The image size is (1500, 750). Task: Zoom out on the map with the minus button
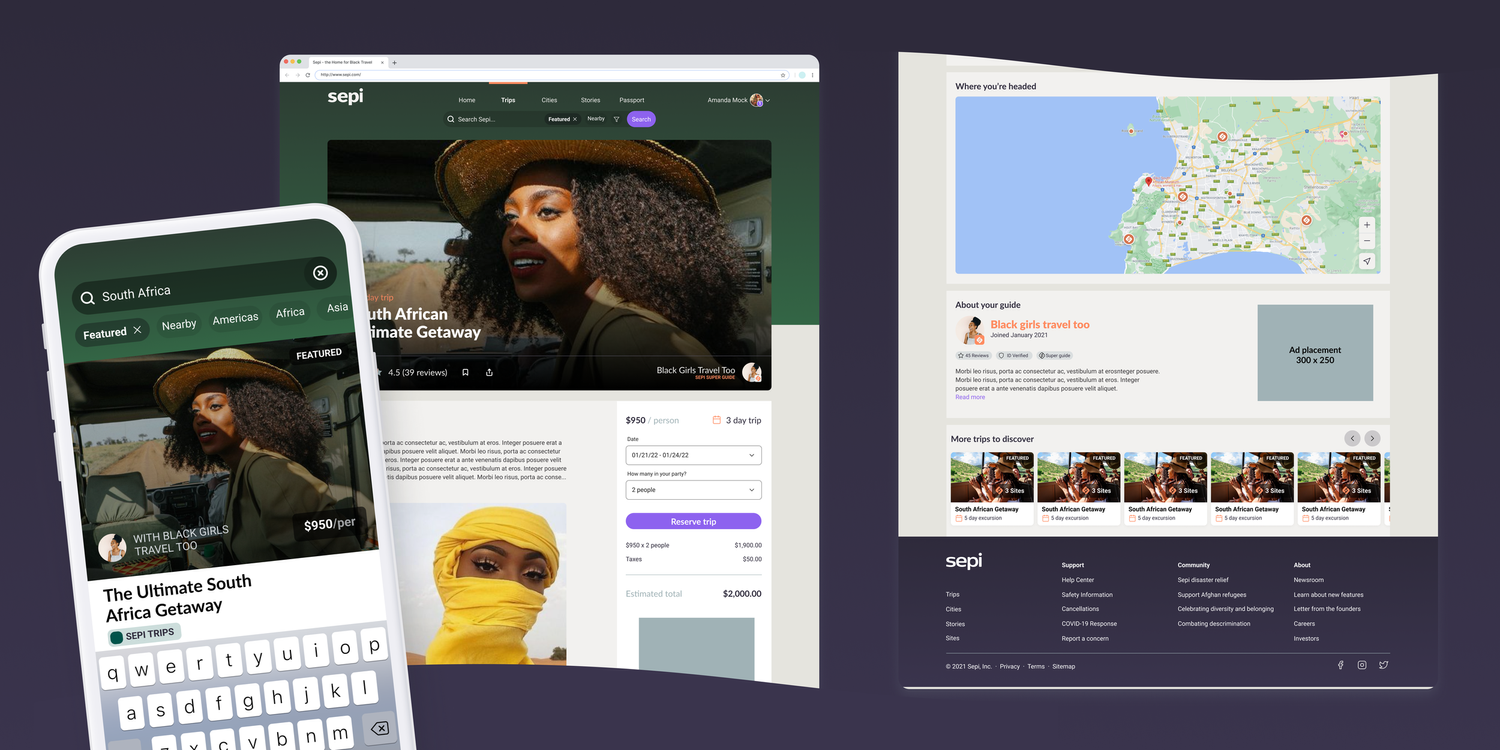click(x=1367, y=241)
